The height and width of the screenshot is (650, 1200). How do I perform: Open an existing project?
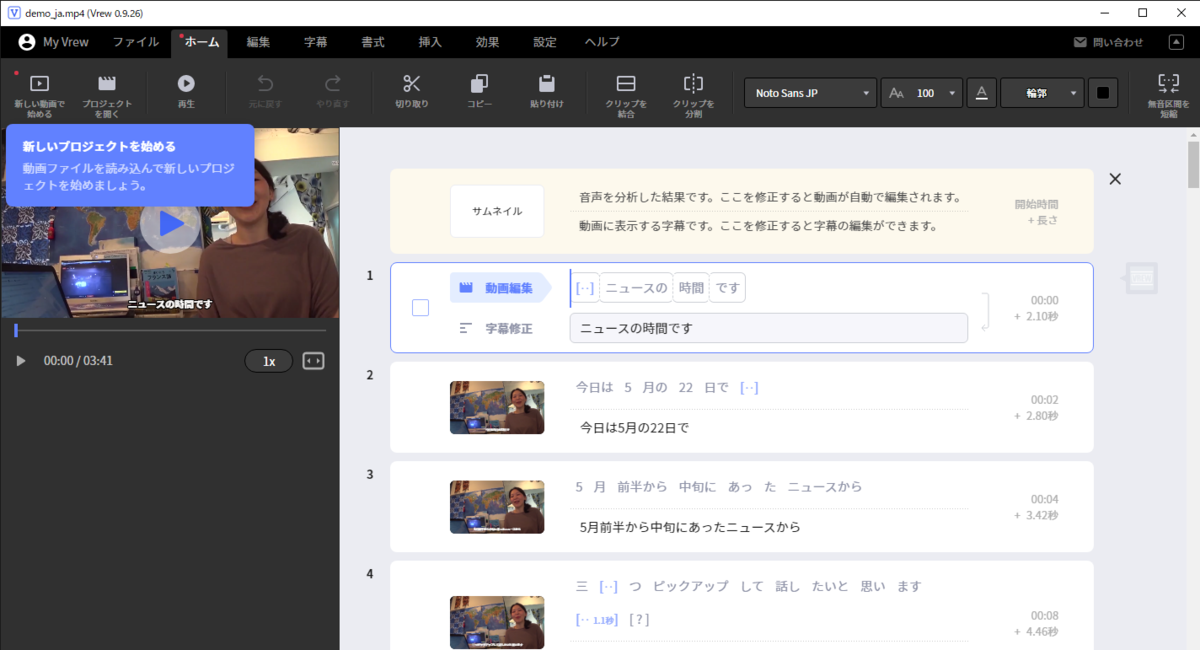tap(108, 92)
